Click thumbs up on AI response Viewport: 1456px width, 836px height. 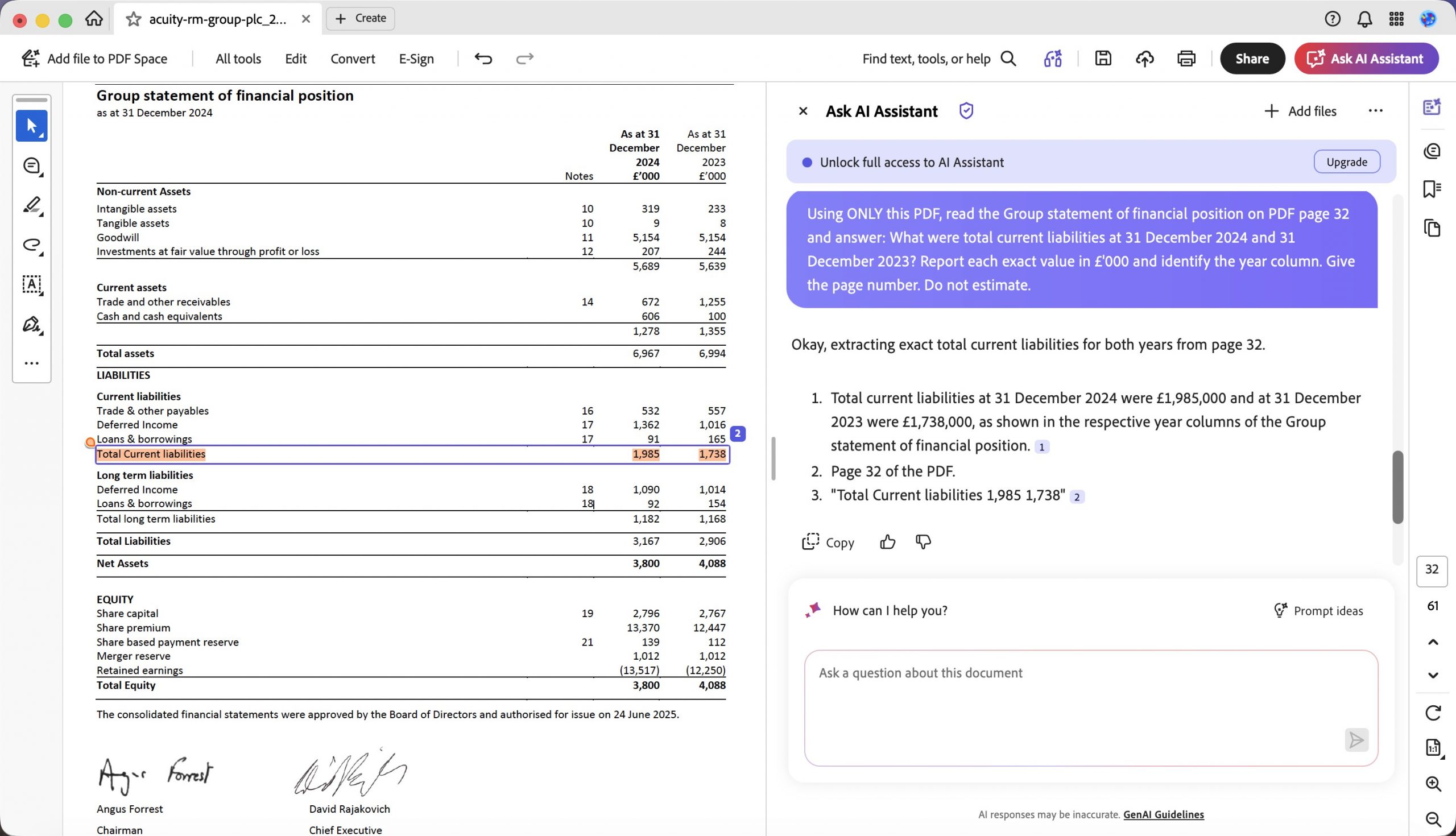click(887, 542)
